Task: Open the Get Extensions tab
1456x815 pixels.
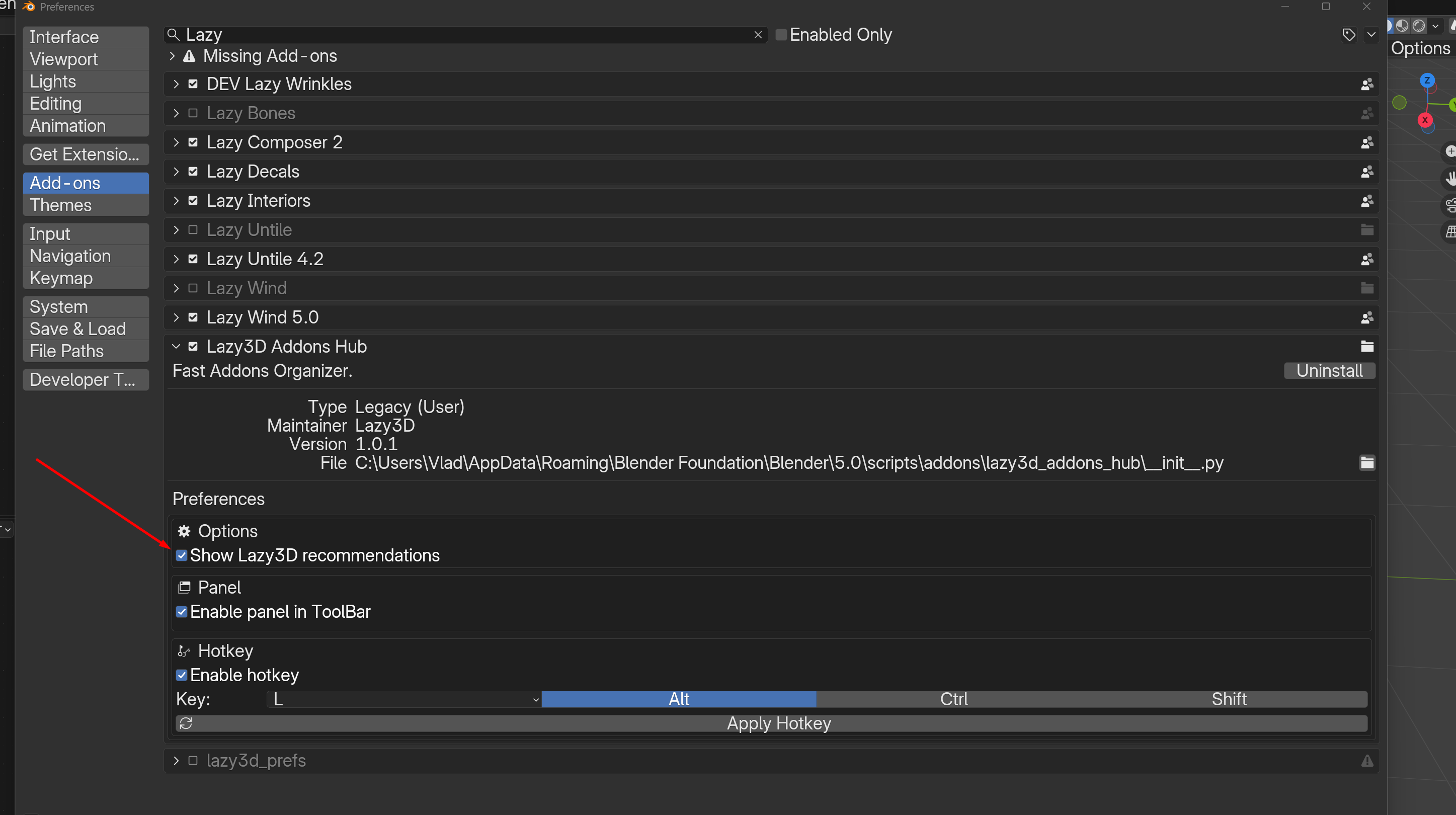Action: tap(86, 154)
